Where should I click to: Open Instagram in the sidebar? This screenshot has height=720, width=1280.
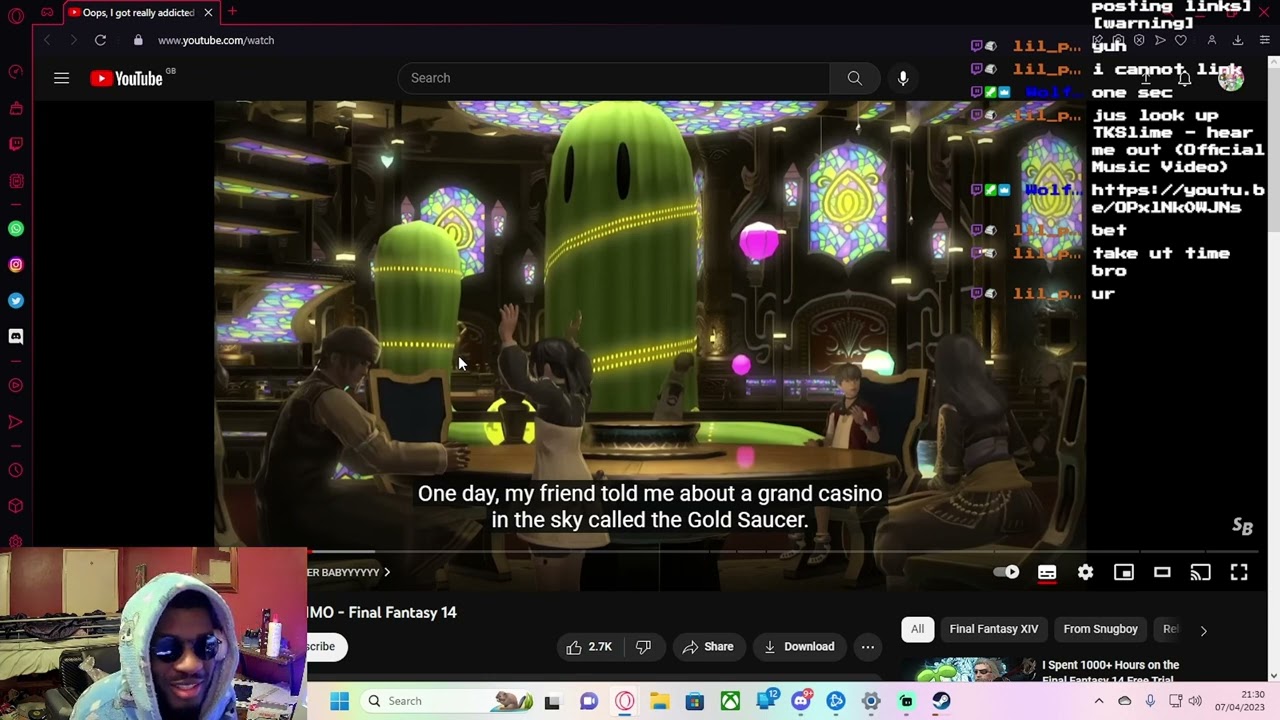pyautogui.click(x=16, y=265)
